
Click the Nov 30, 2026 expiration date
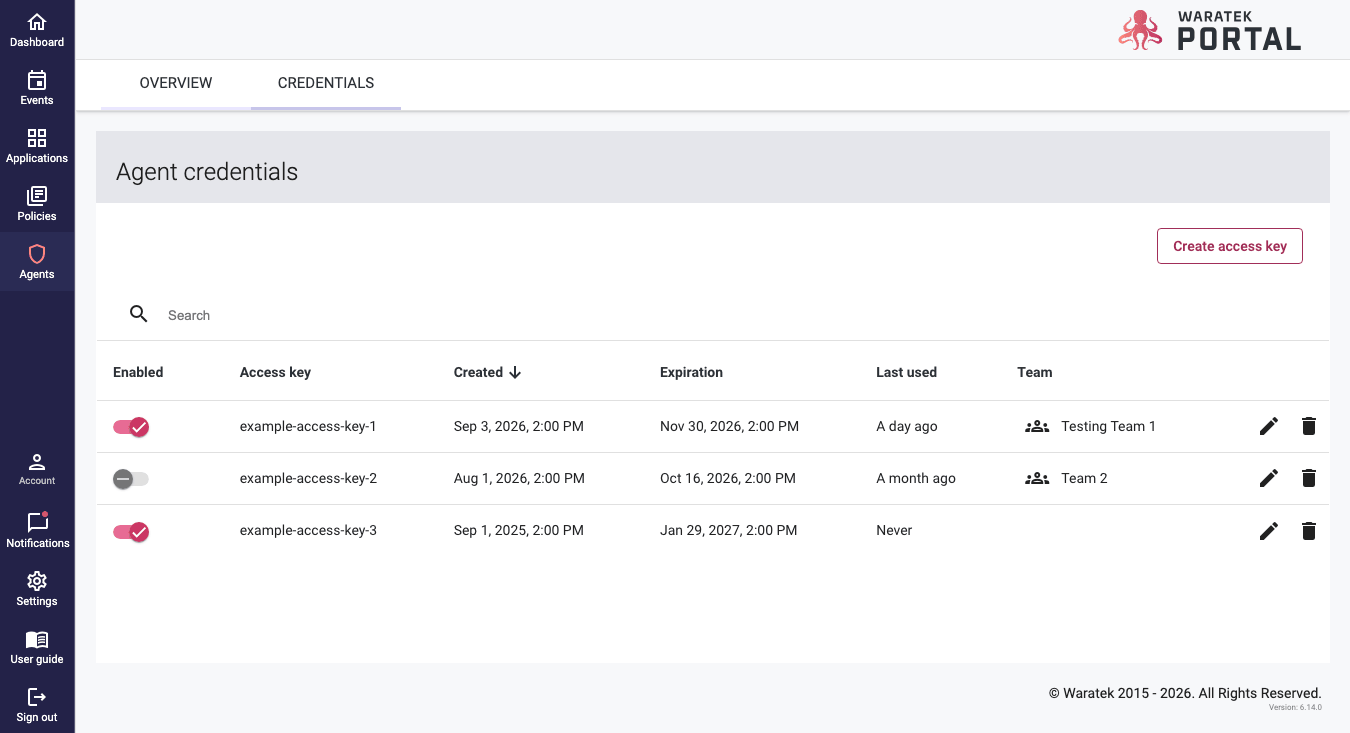[x=729, y=426]
